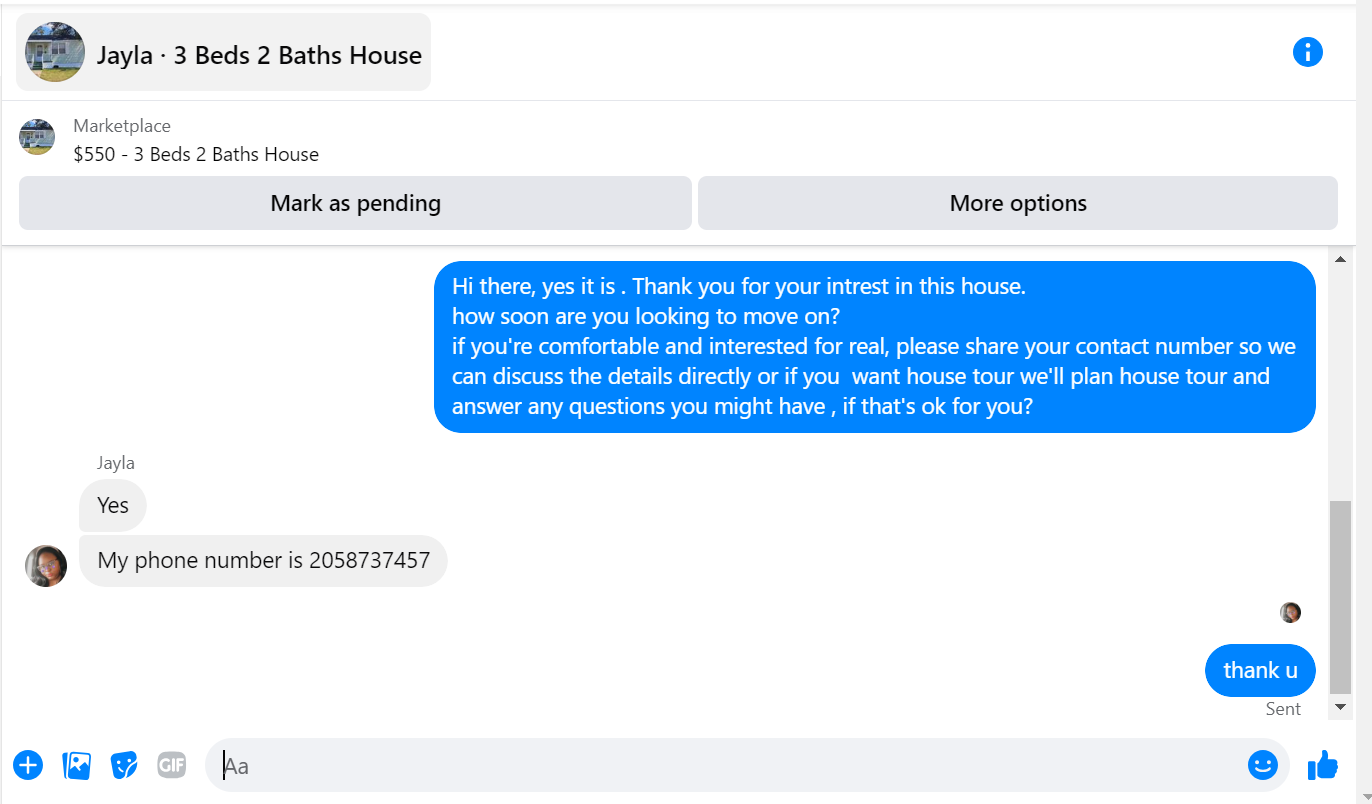The image size is (1372, 804).
Task: Click the 'thank u' sent message
Action: (x=1260, y=670)
